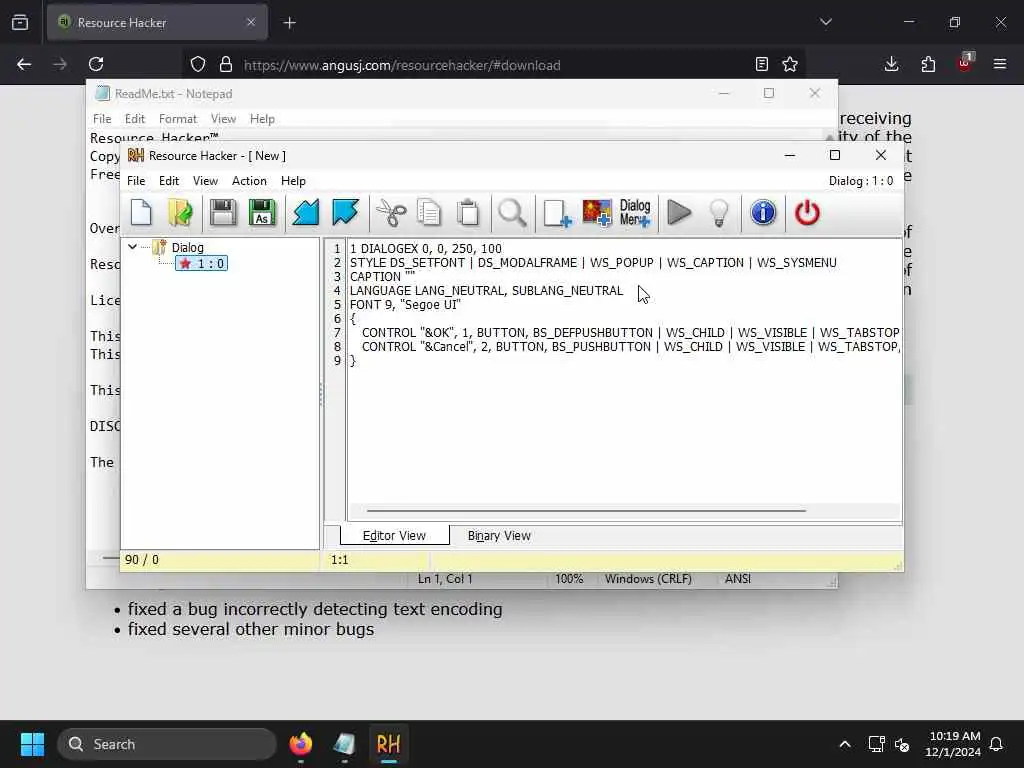Open a file using the folder toolbar icon
This screenshot has height=768, width=1024.
pyautogui.click(x=180, y=213)
